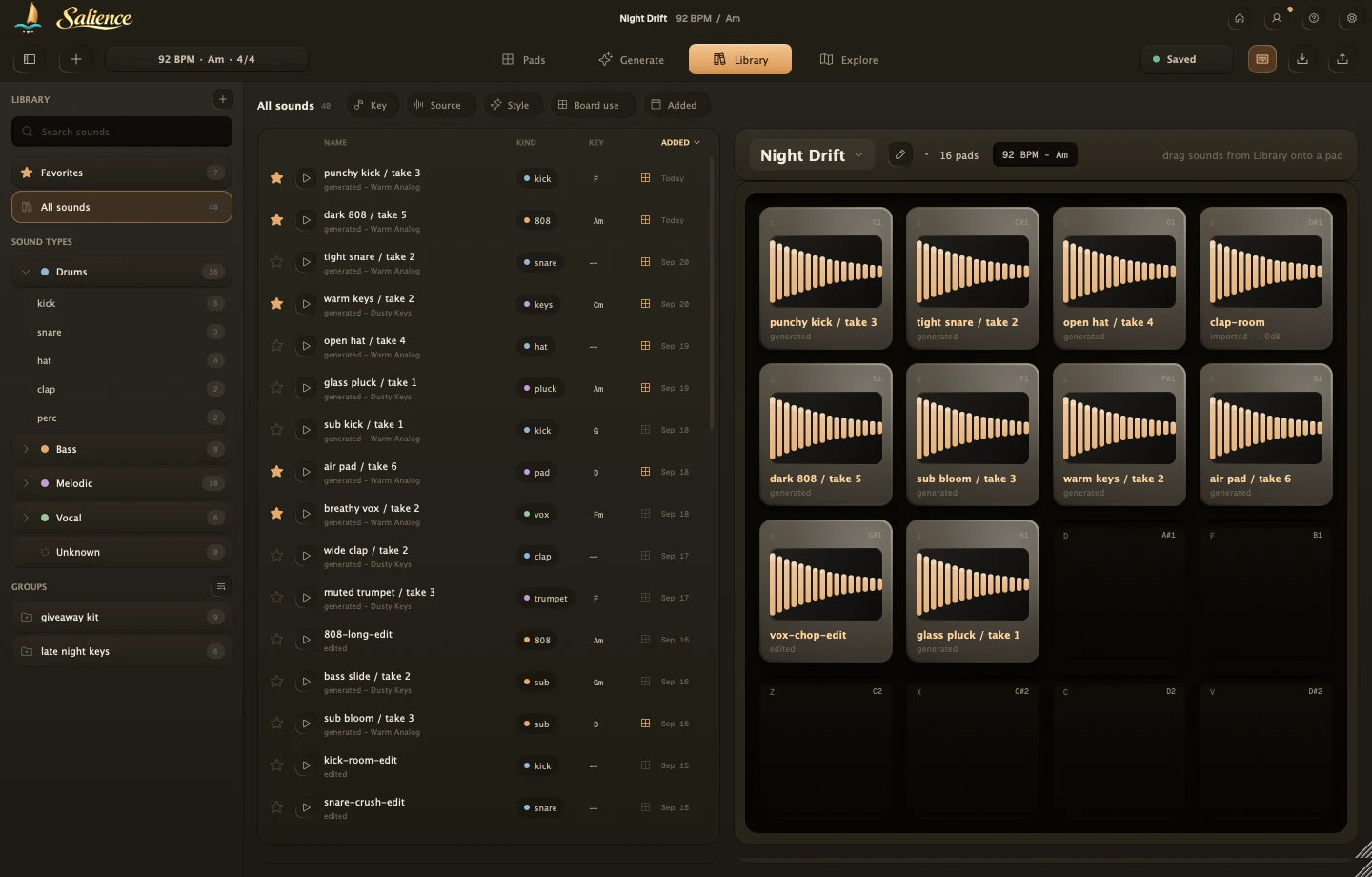Expand the Vocal sound type

coord(26,518)
